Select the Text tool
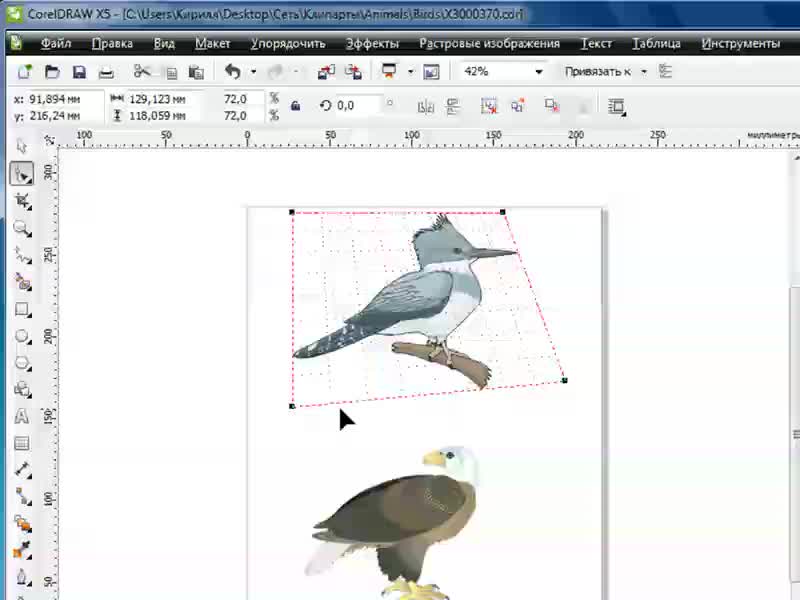Viewport: 800px width, 600px height. 22,417
